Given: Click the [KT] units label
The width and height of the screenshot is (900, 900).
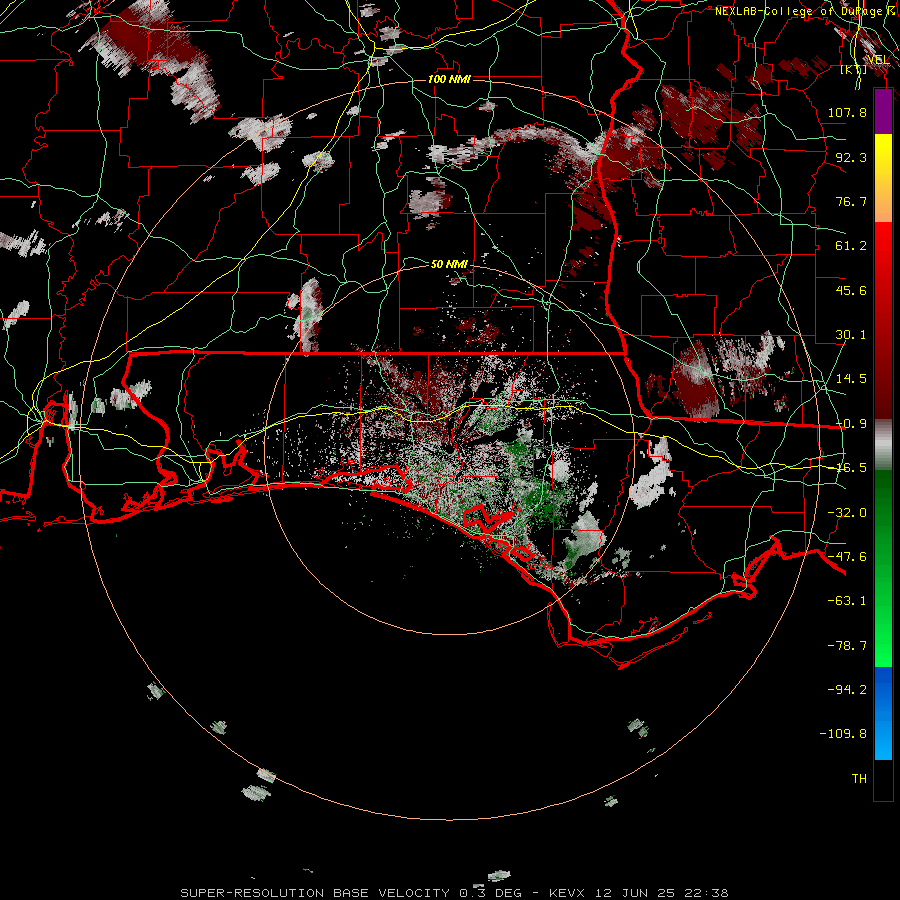Looking at the screenshot, I should (854, 69).
